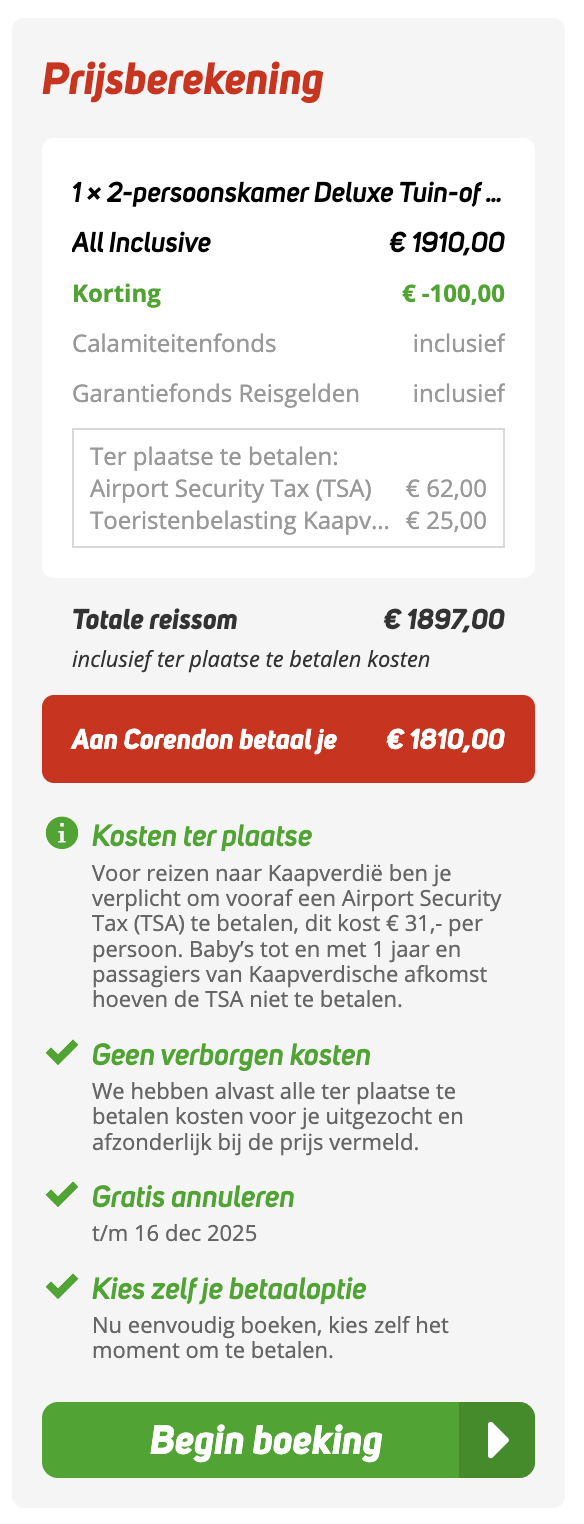Select the Korting discount row
Viewport: 584px width, 1524px height.
(288, 293)
